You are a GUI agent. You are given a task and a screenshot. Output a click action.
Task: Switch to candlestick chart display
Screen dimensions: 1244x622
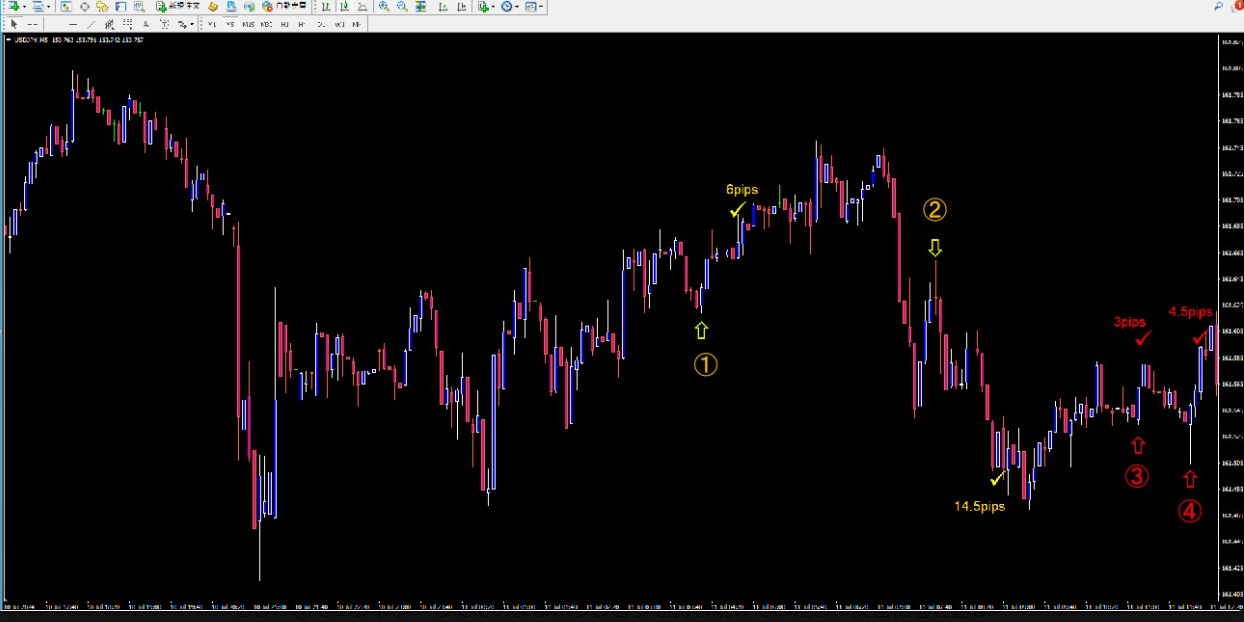tap(344, 6)
